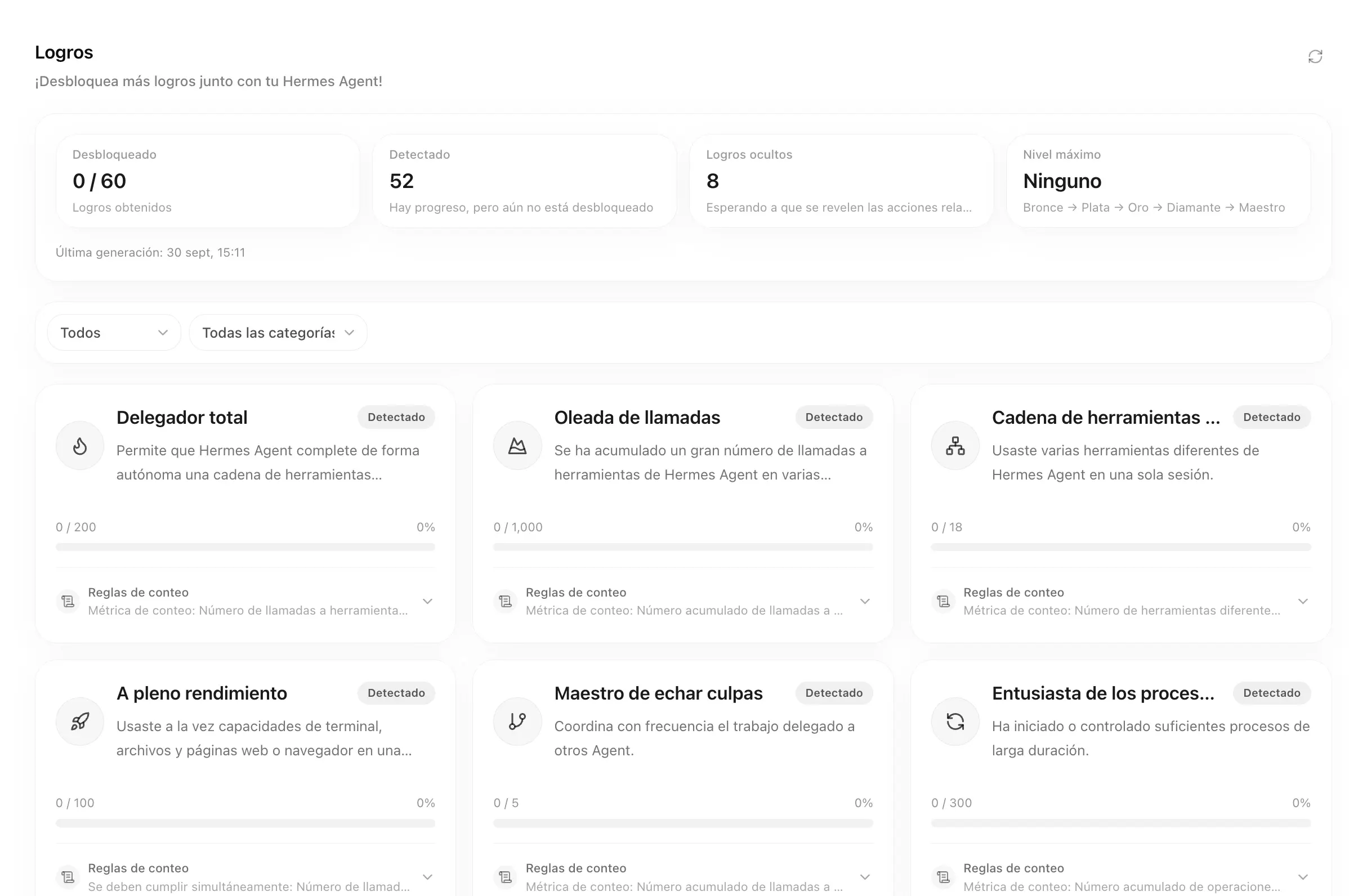
Task: Click the 0 / 1,000 progress count
Action: point(518,527)
